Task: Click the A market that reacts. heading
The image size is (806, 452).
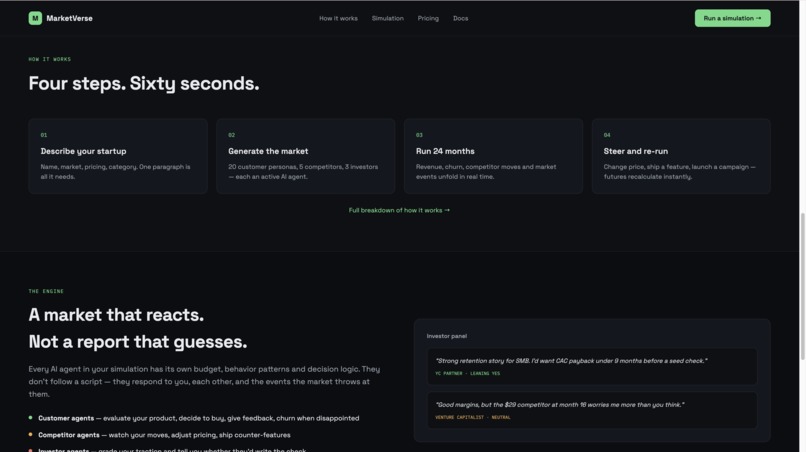Action: click(x=116, y=315)
